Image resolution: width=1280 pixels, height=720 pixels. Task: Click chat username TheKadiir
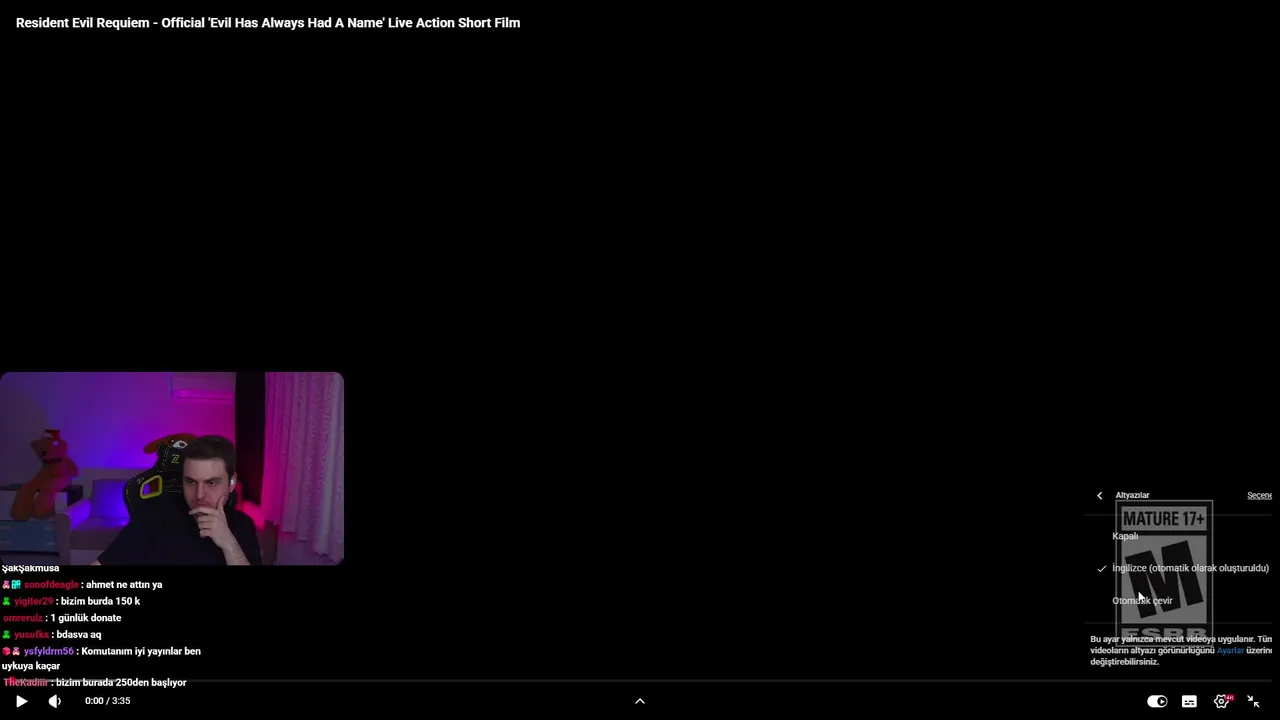[26, 682]
